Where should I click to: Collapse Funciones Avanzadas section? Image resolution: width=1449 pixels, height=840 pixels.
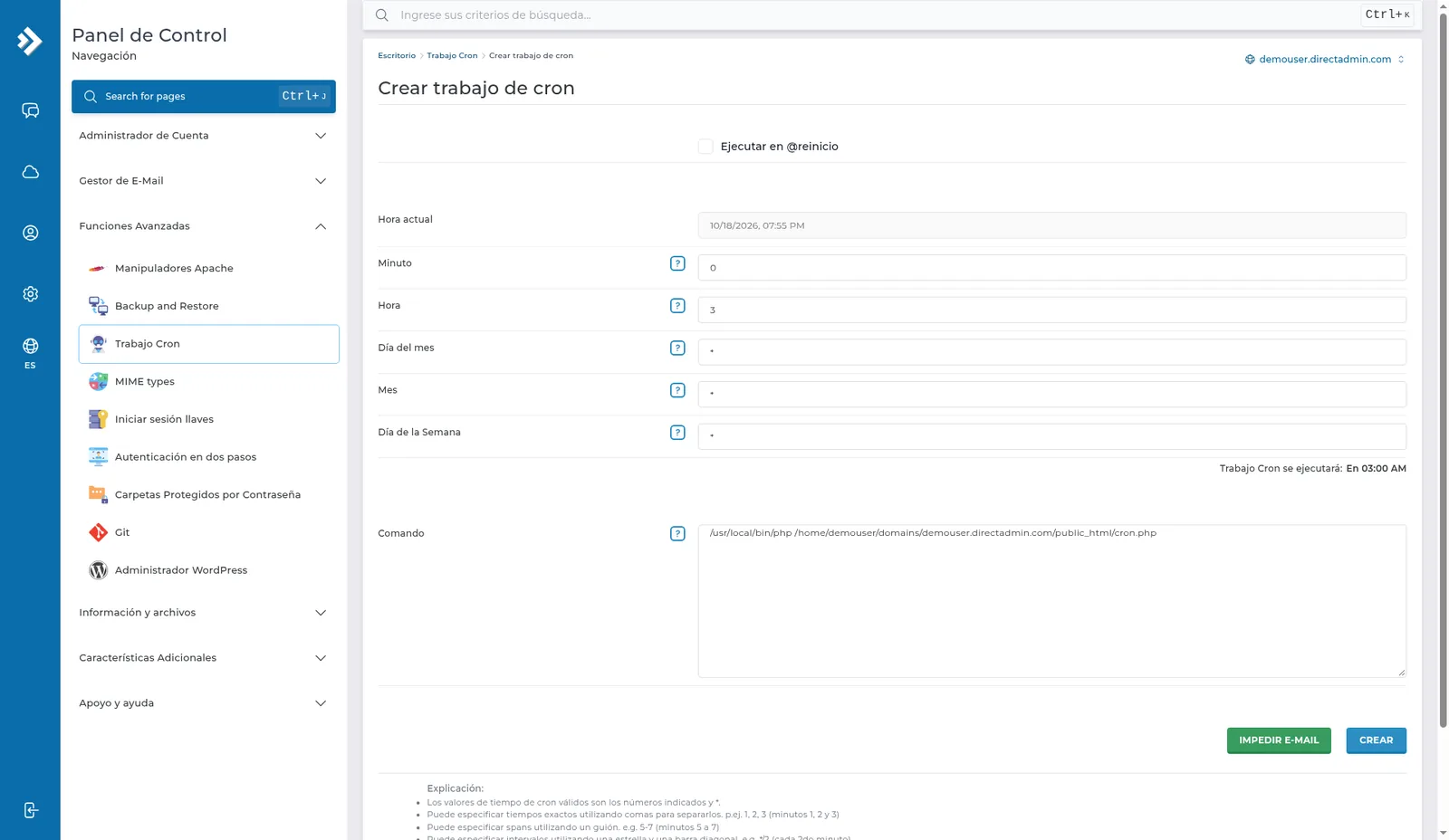point(204,226)
